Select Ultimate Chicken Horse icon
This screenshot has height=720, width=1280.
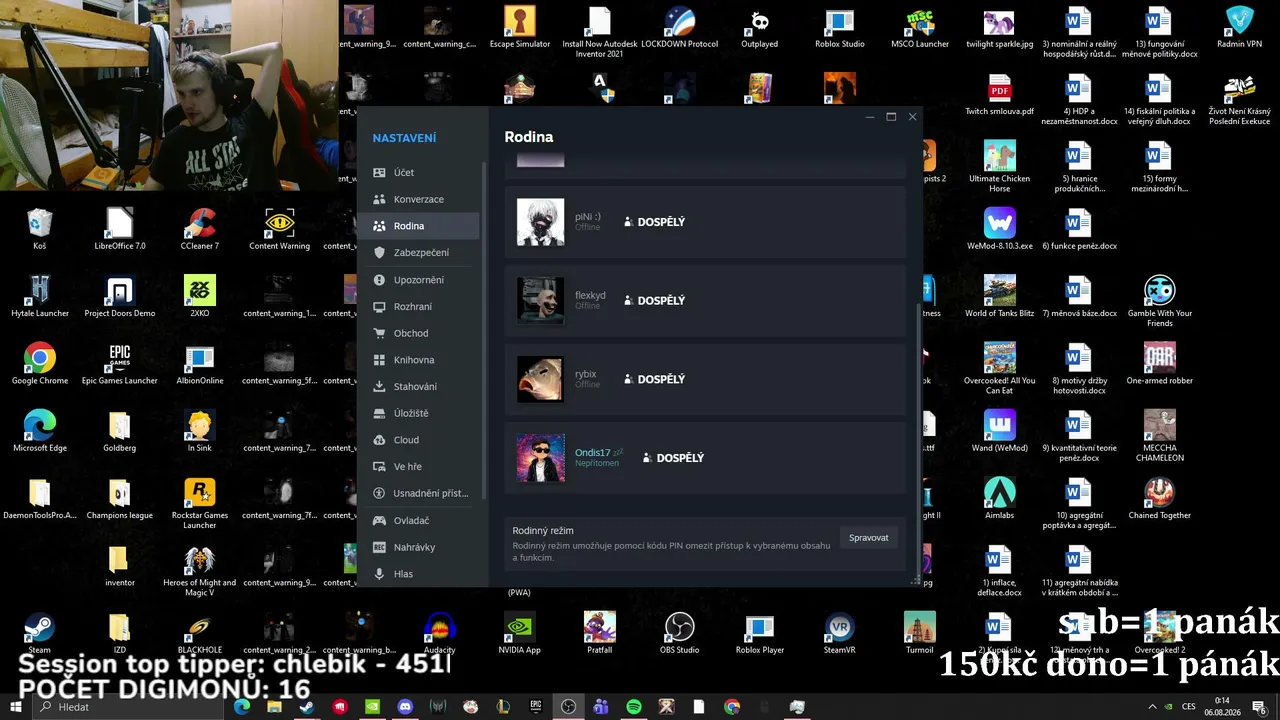coord(1000,166)
